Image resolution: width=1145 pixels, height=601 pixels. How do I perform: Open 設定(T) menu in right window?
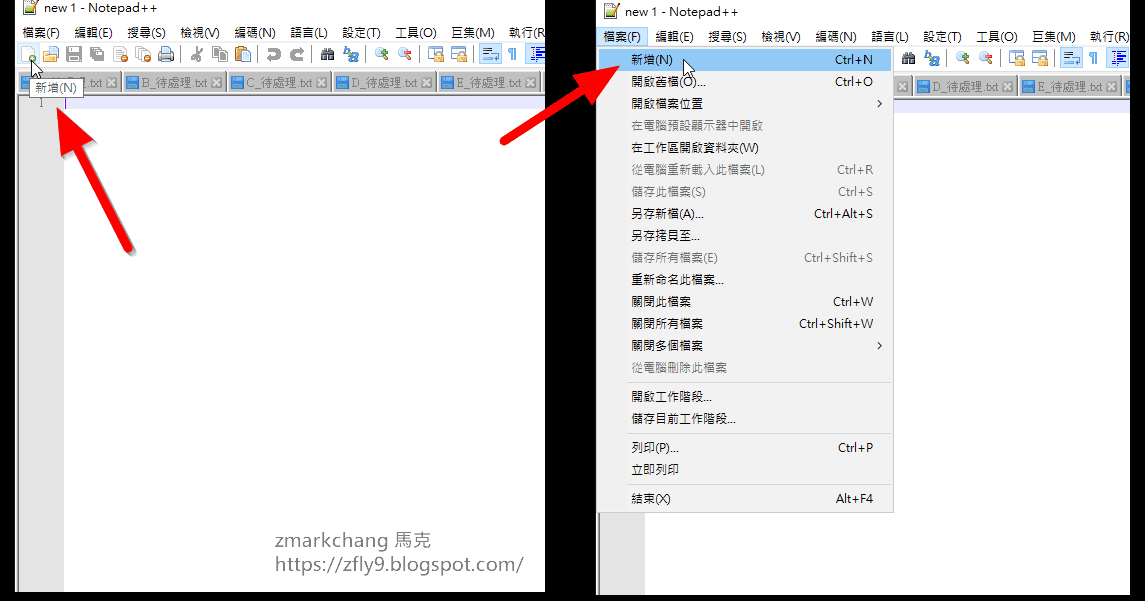[x=942, y=37]
